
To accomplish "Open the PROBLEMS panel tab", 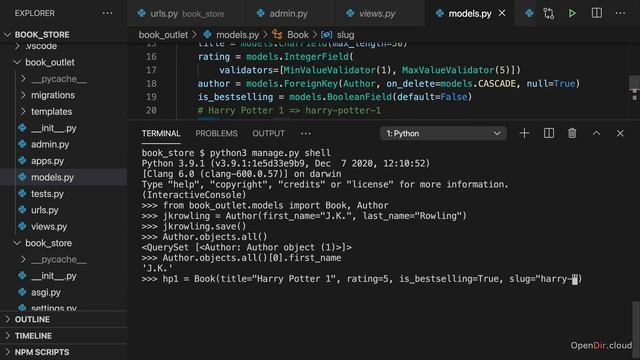I will 216,133.
